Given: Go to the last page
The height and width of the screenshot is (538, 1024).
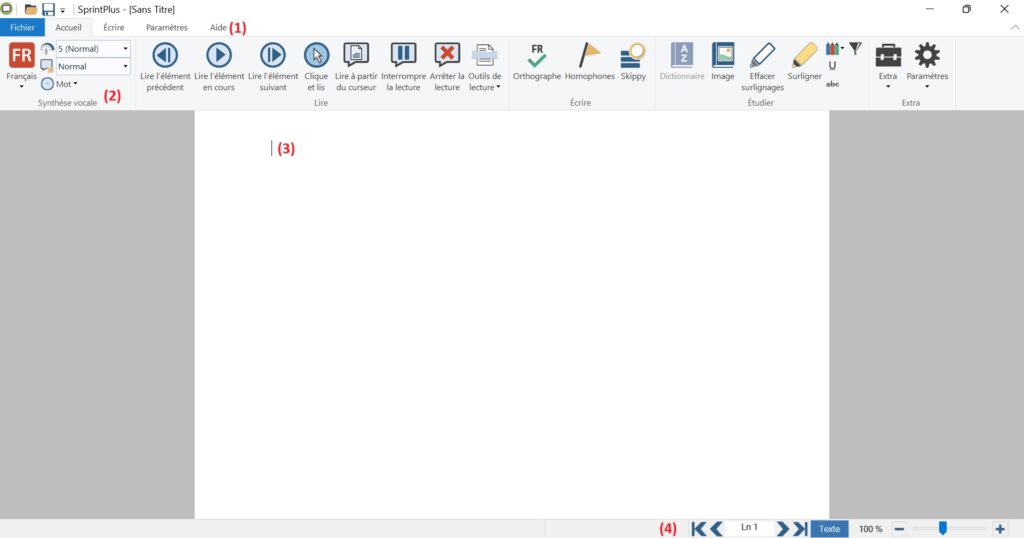Looking at the screenshot, I should pyautogui.click(x=800, y=529).
